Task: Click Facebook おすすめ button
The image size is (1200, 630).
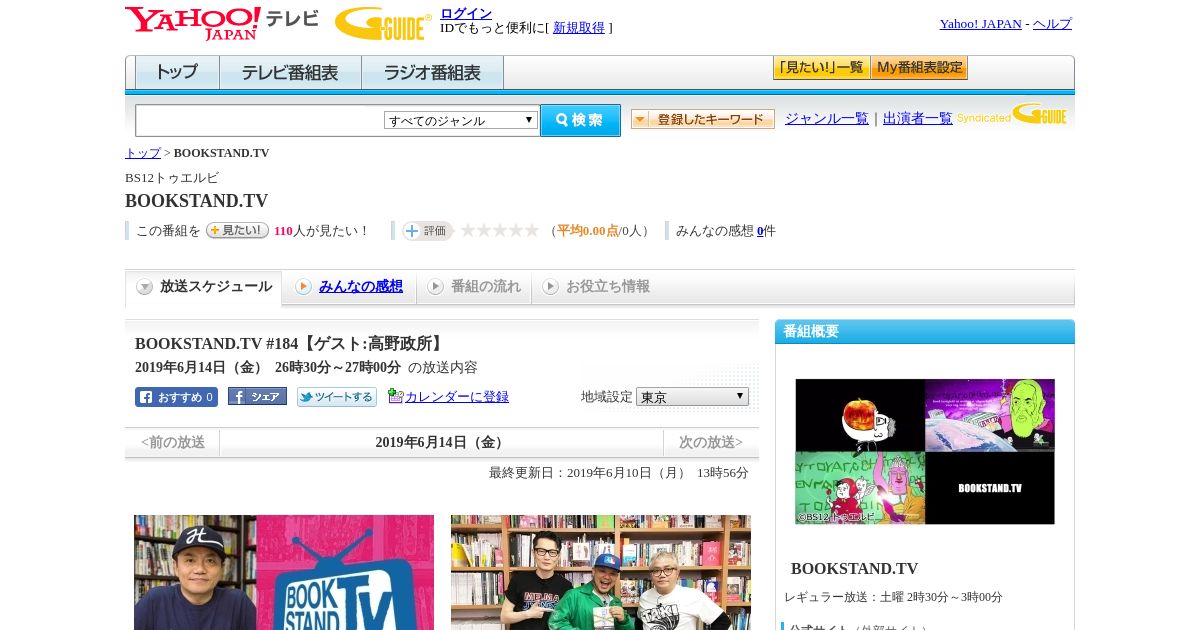Action: (176, 397)
